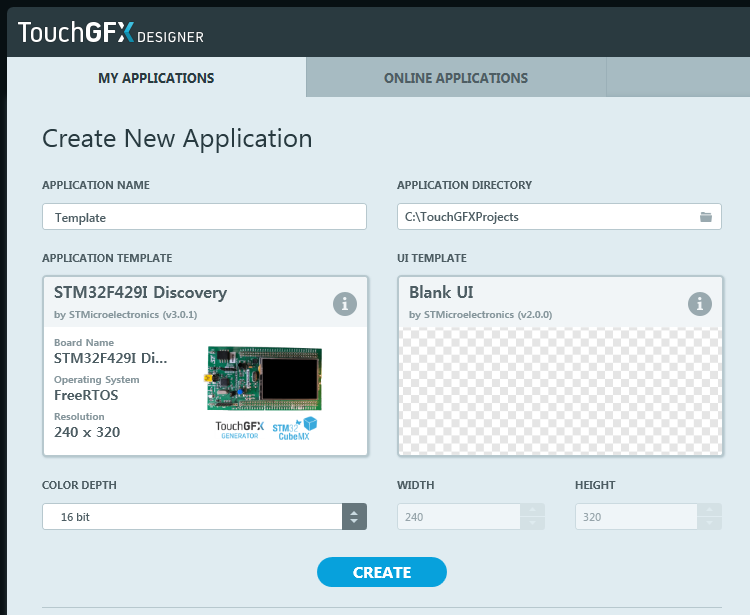Screen dimensions: 750x615
Task: Open info for STM32F429I Discovery template
Action: [345, 304]
